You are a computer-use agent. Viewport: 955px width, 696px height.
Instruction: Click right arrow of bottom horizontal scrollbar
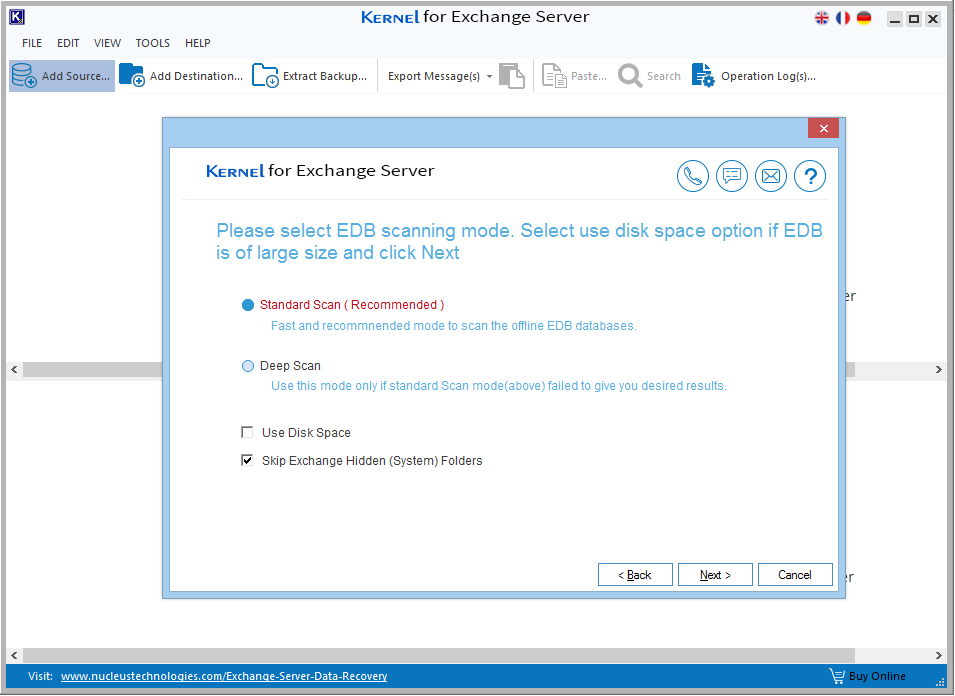click(939, 656)
